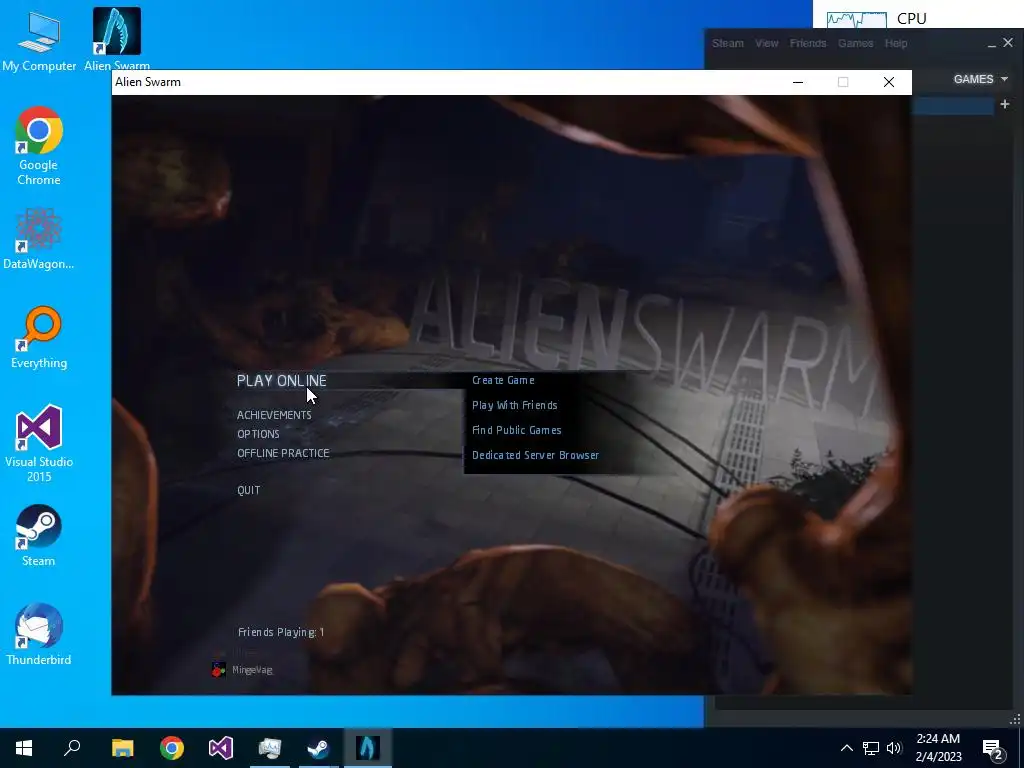Image resolution: width=1024 pixels, height=768 pixels.
Task: Open the Games menu in Steam window
Action: point(856,43)
